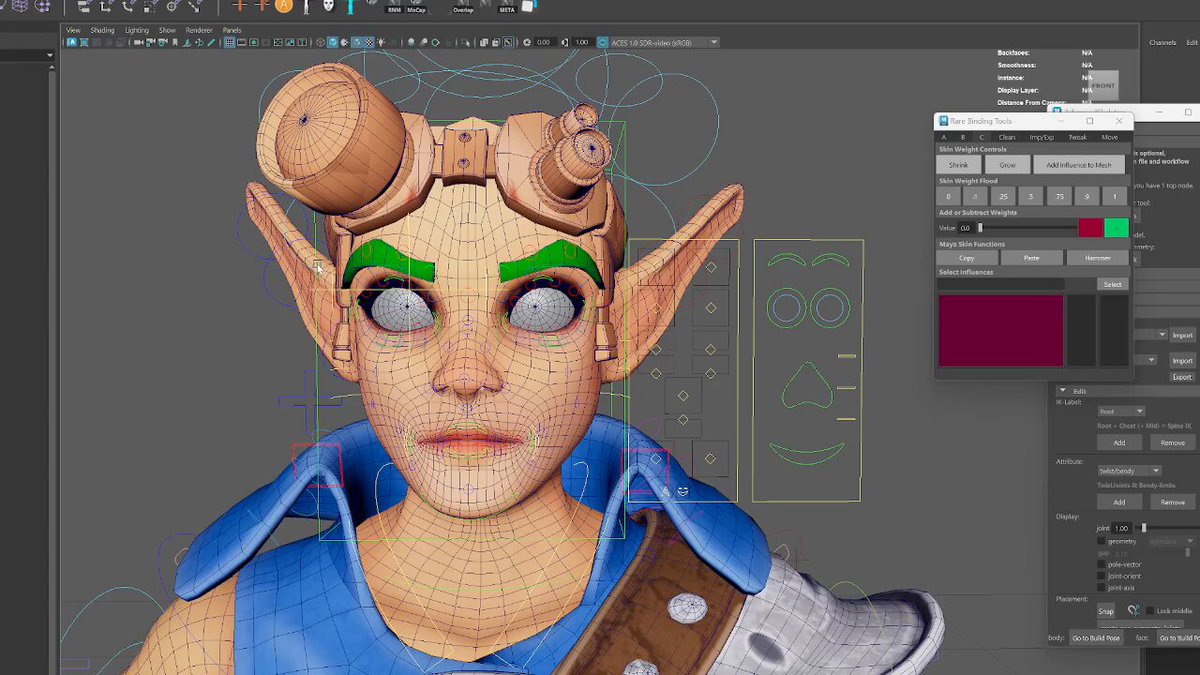Click the Select Influences text field
Viewport: 1200px width, 675px height.
coord(1001,285)
